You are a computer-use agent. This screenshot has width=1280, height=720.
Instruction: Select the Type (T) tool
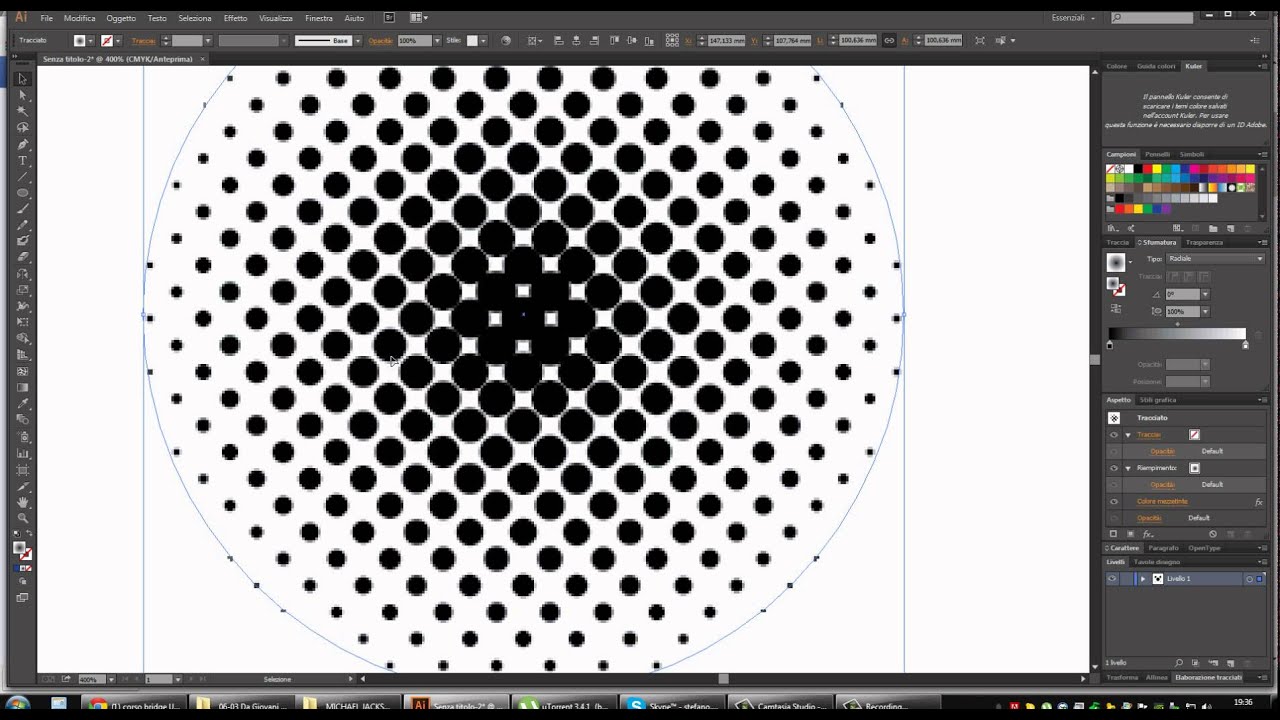pyautogui.click(x=23, y=161)
